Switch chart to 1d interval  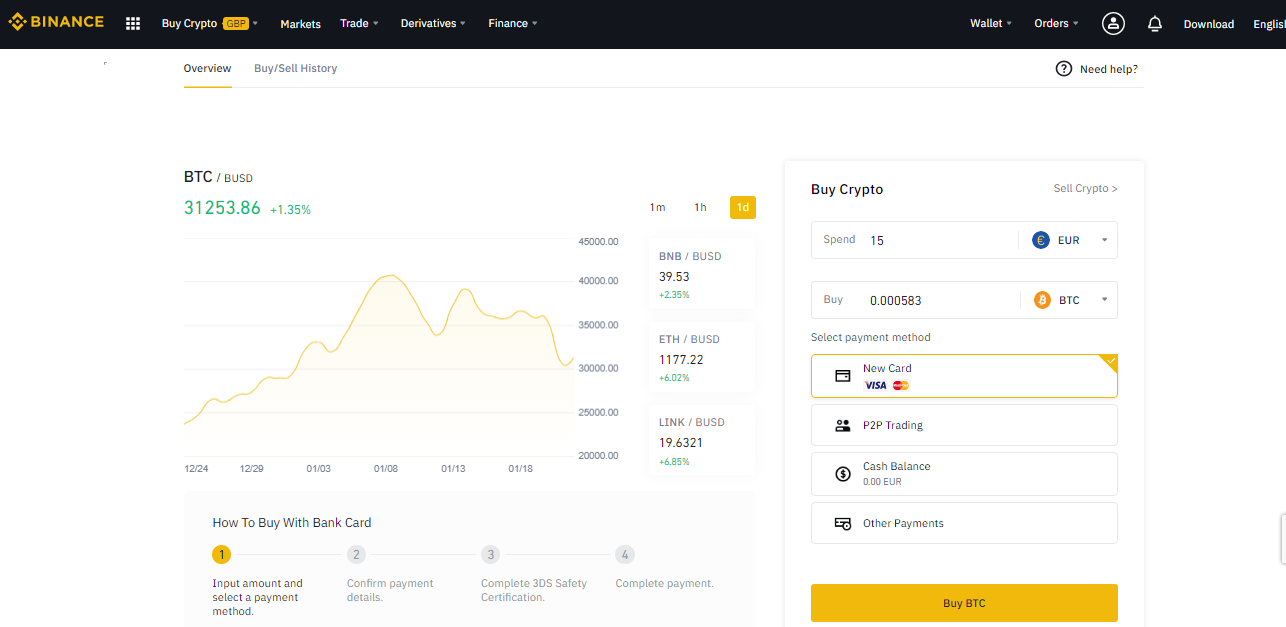[x=743, y=208]
